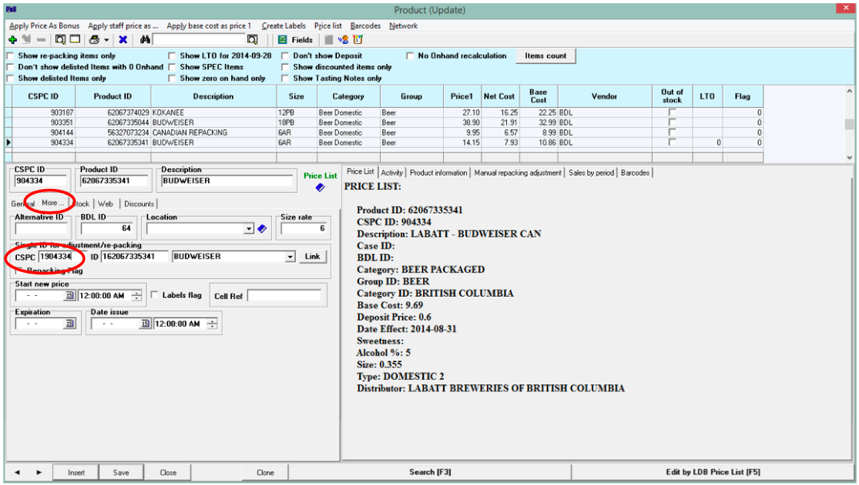Go to next record arrow at bottom
This screenshot has width=859, height=485.
click(39, 472)
